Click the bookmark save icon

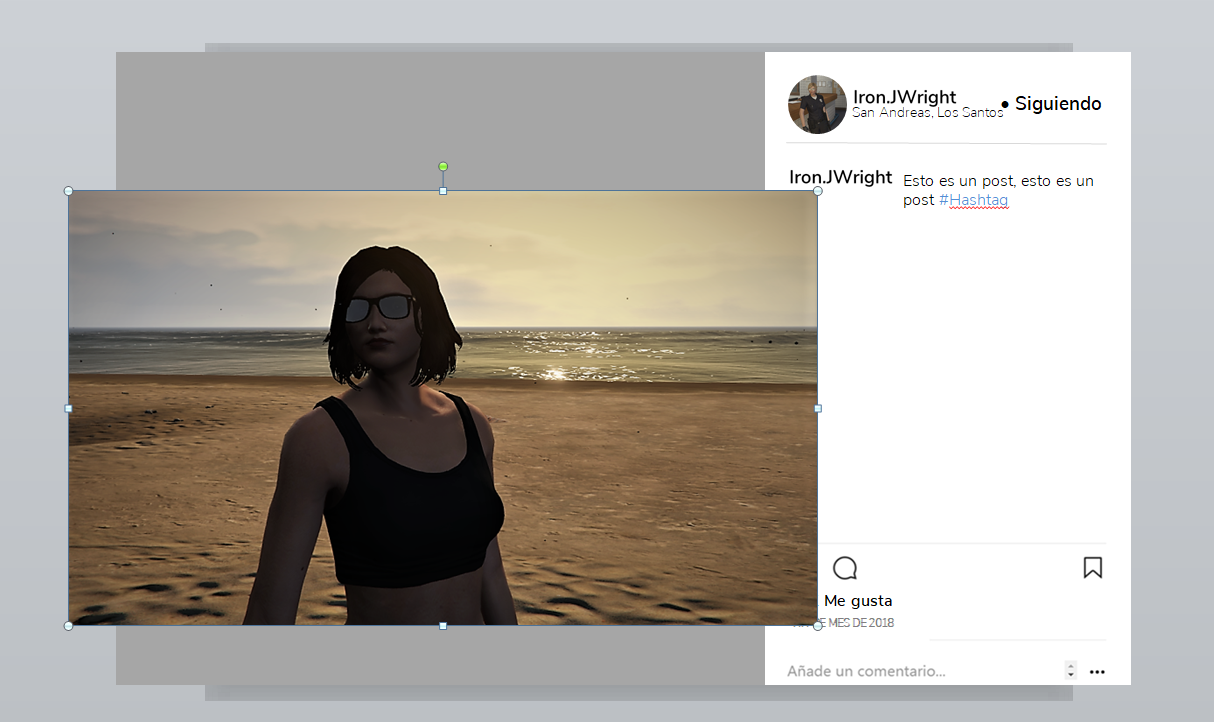pyautogui.click(x=1093, y=568)
